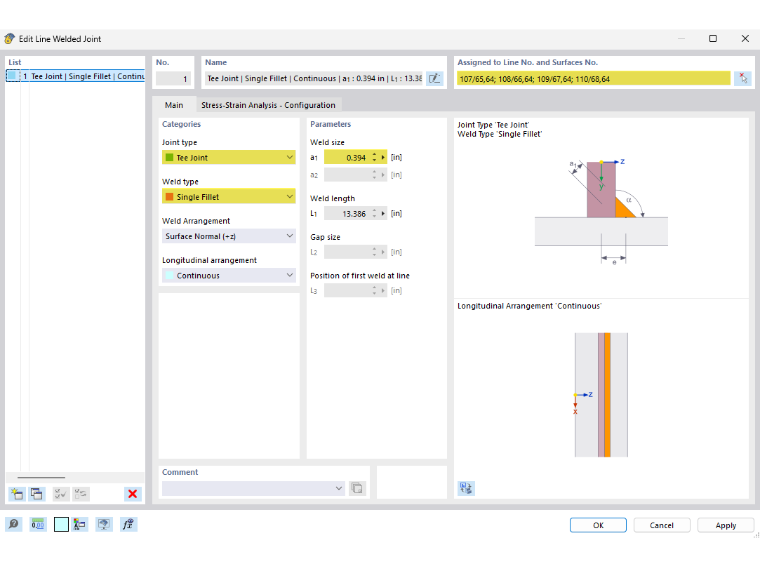Viewport: 760px width, 567px height.
Task: Open Stress-Strain Analysis - Configuration tab
Action: (x=268, y=105)
